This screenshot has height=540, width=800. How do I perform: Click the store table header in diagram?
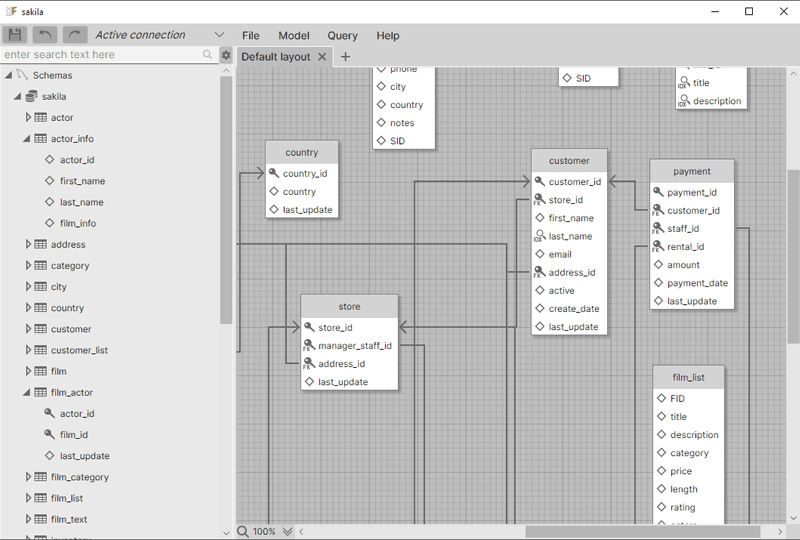click(x=349, y=306)
